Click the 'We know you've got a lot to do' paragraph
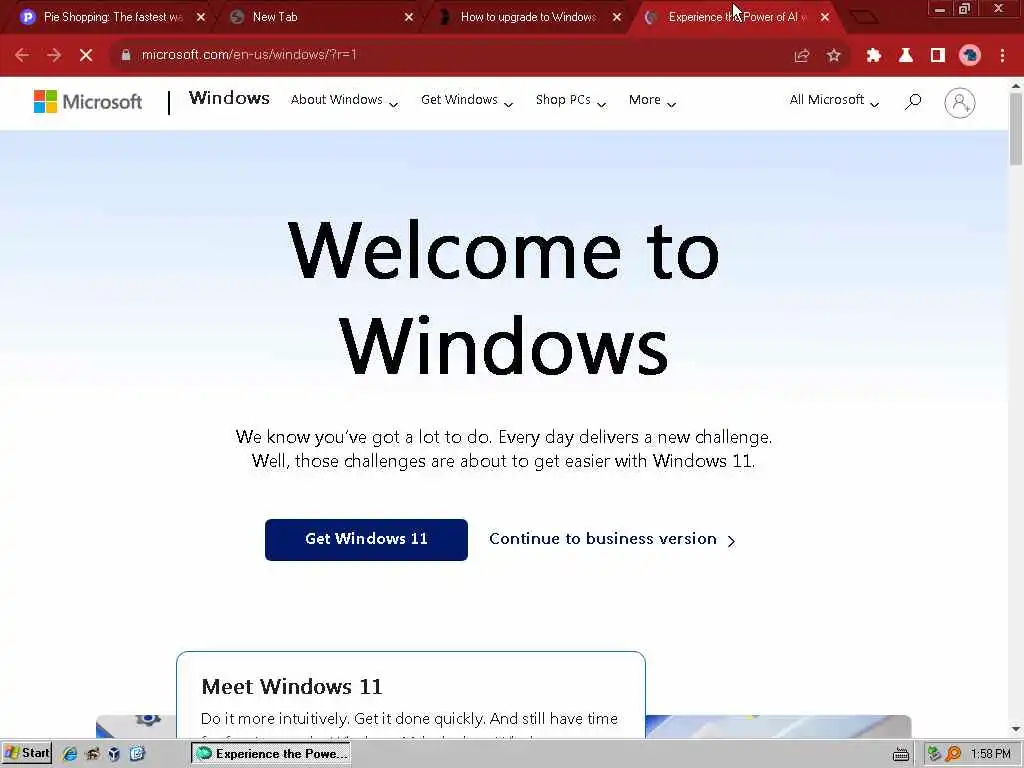1024x768 pixels. pyautogui.click(x=504, y=449)
